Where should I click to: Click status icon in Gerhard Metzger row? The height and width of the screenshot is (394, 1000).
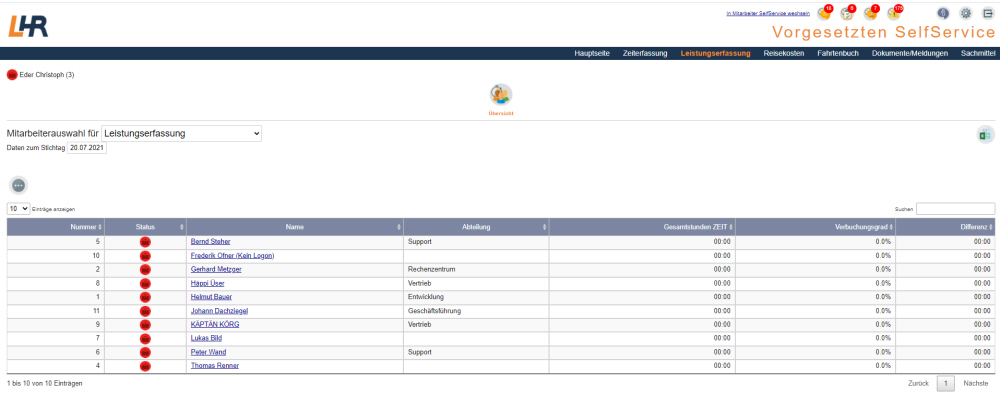tap(145, 270)
